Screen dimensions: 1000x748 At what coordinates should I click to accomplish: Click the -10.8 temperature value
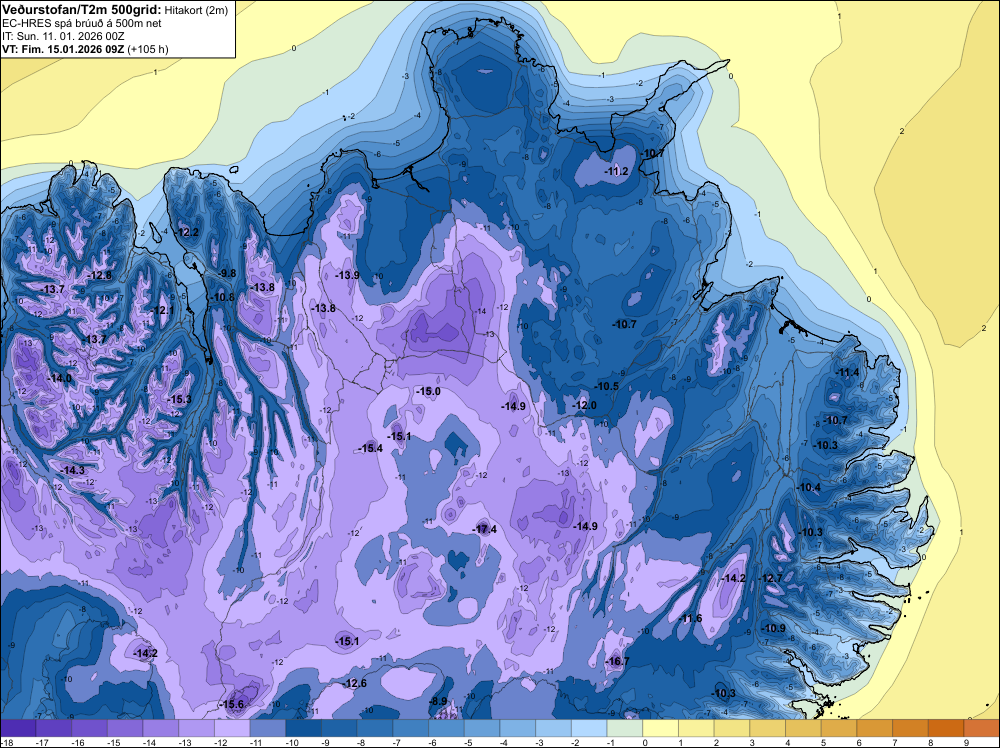[x=223, y=297]
